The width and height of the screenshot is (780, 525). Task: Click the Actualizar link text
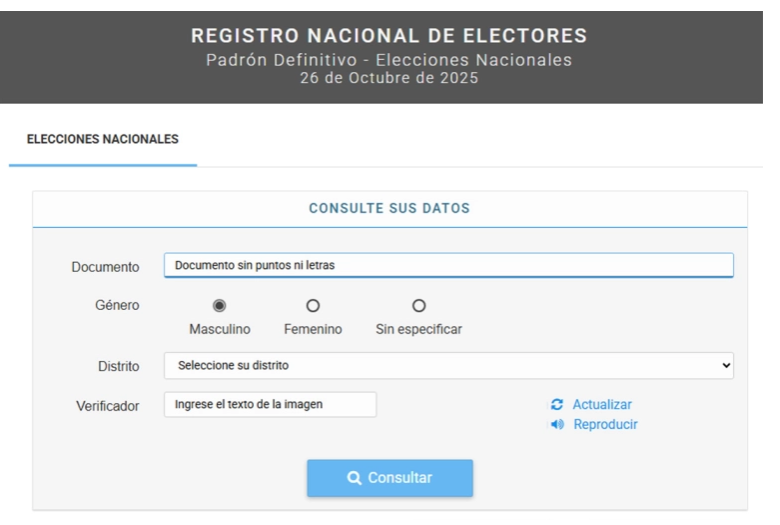(x=602, y=405)
